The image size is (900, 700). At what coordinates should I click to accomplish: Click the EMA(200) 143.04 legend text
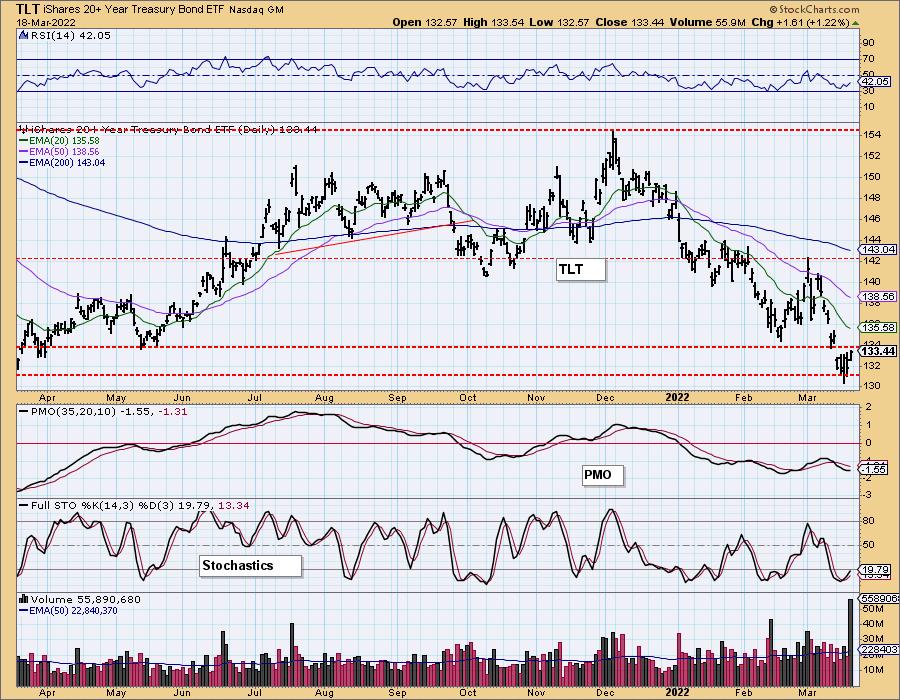click(67, 162)
